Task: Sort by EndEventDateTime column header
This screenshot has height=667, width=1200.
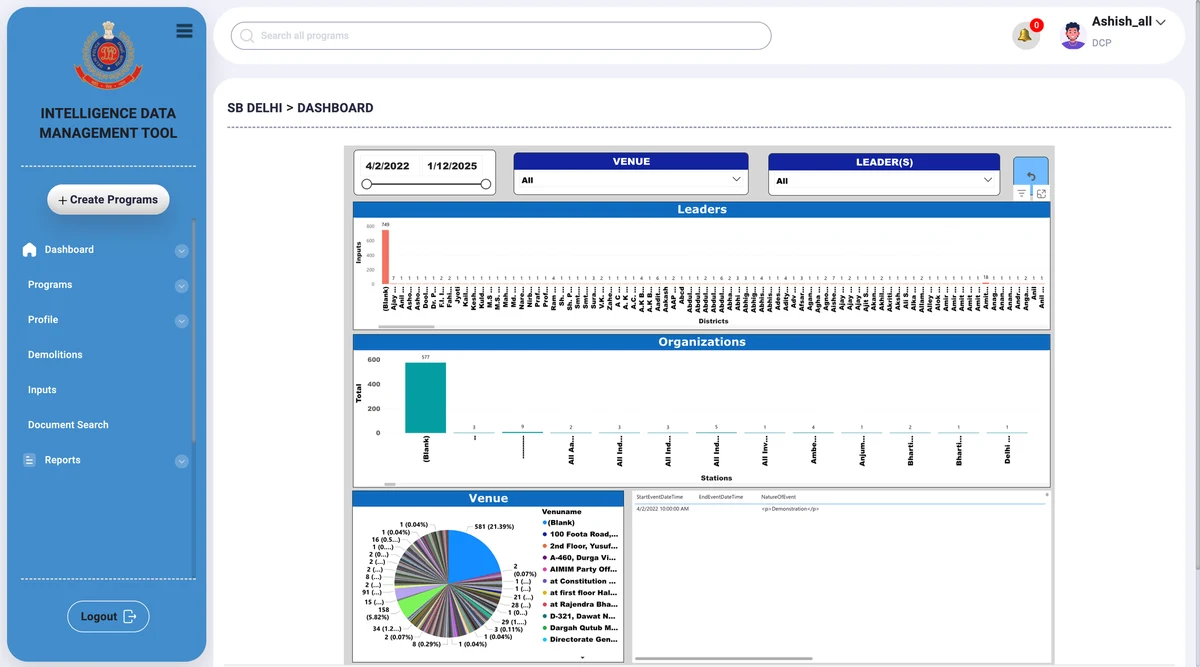Action: click(721, 496)
